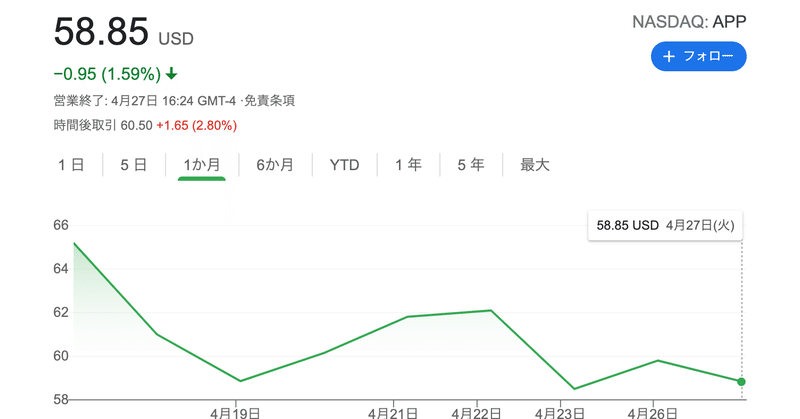
Task: Show the 最大 chart range
Action: 535,165
